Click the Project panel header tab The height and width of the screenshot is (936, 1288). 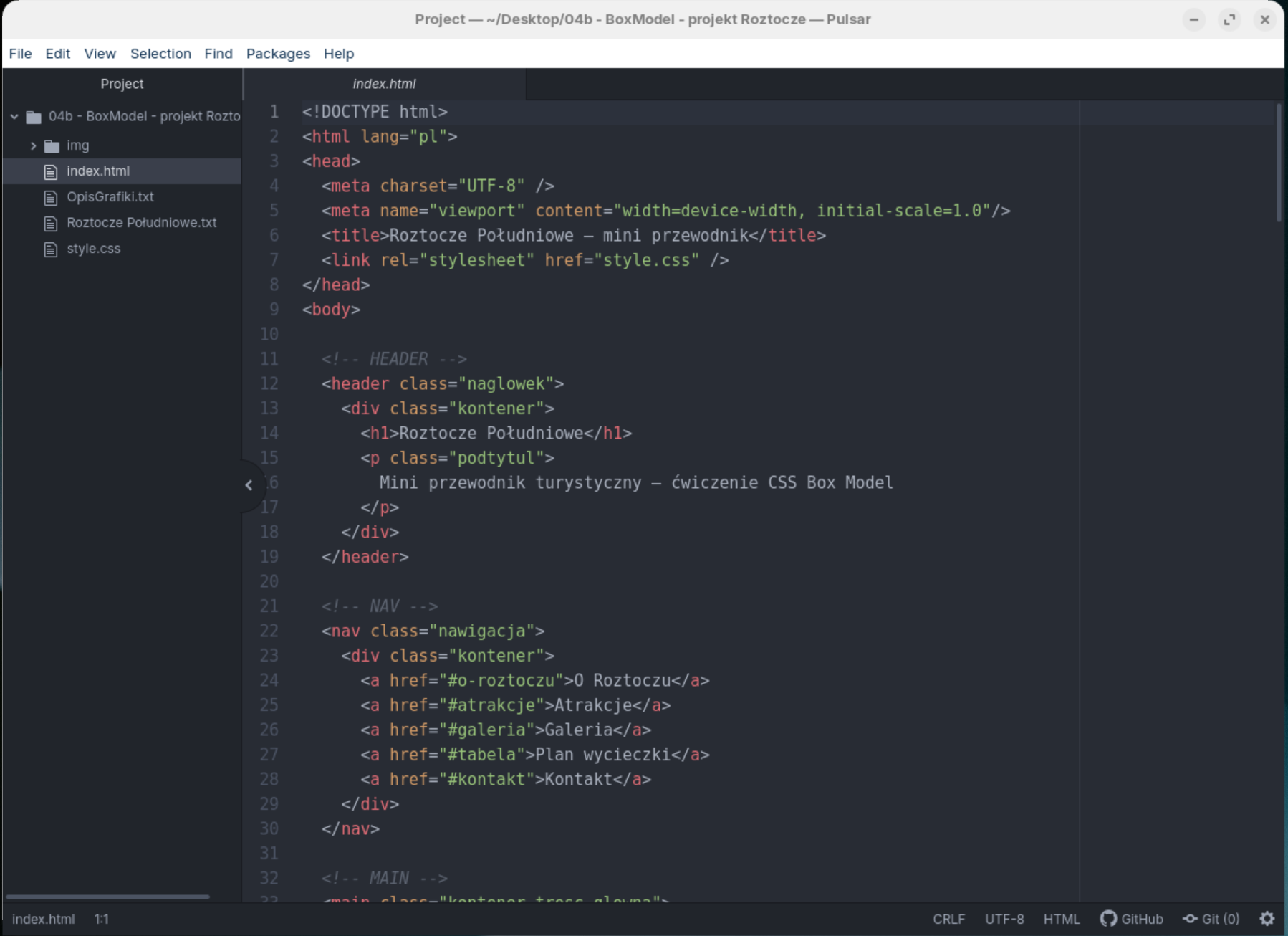click(122, 84)
